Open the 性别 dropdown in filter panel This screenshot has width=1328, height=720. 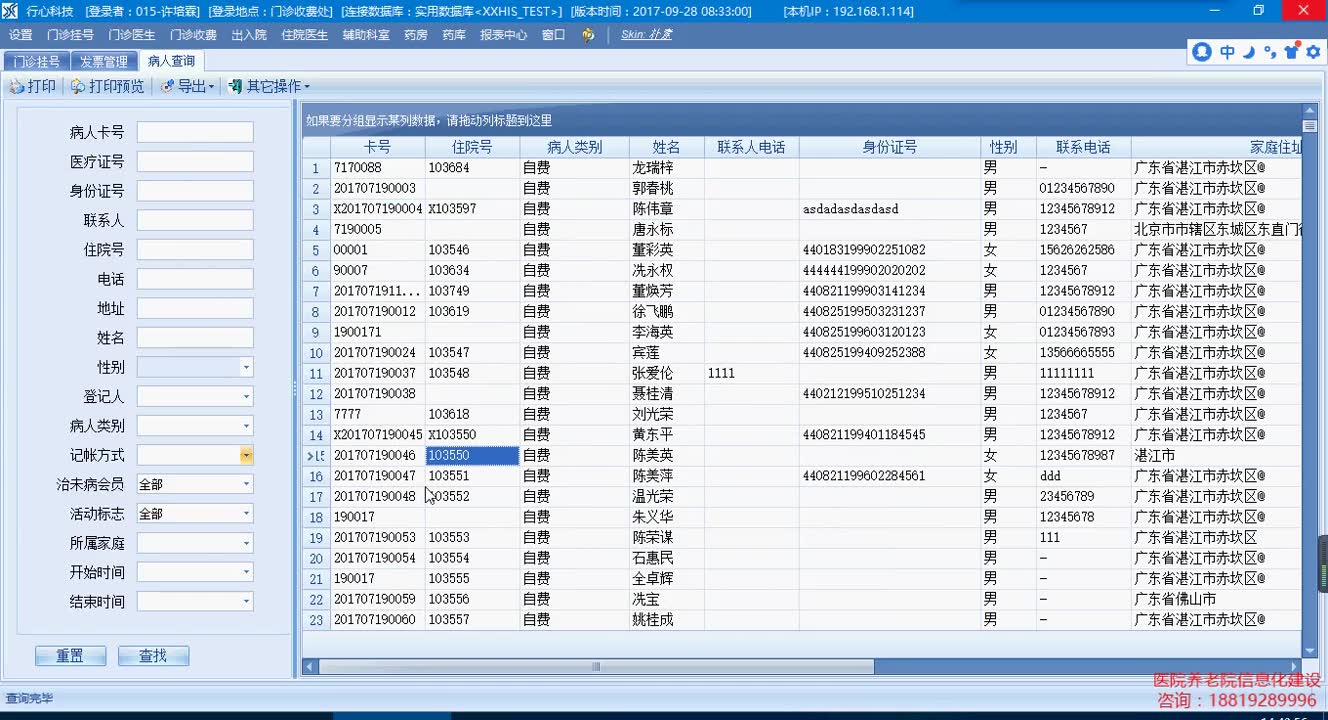(x=246, y=367)
